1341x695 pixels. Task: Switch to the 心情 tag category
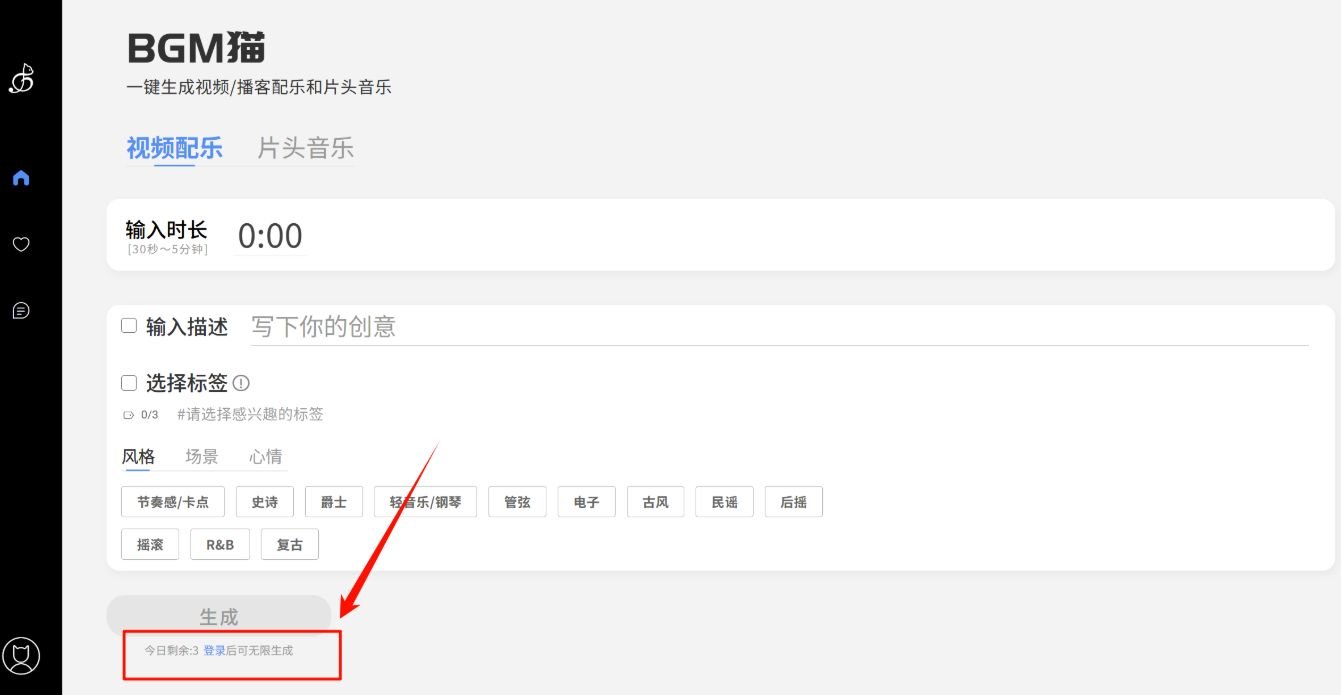pyautogui.click(x=266, y=456)
